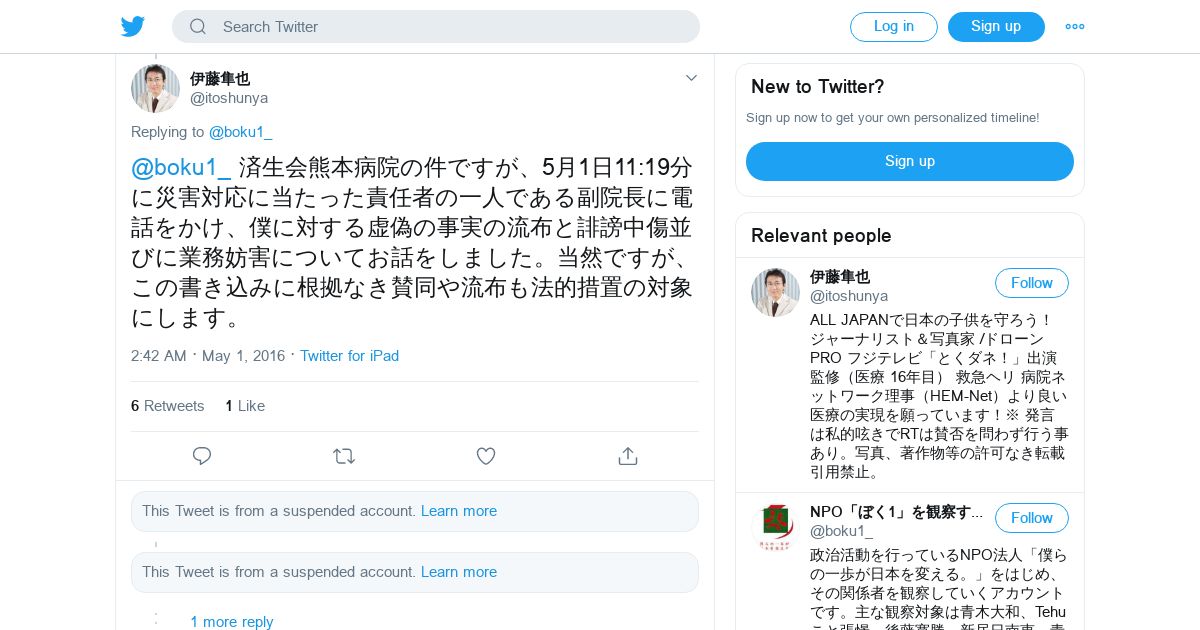Like the tweet with heart icon
This screenshot has height=630, width=1200.
(x=486, y=456)
